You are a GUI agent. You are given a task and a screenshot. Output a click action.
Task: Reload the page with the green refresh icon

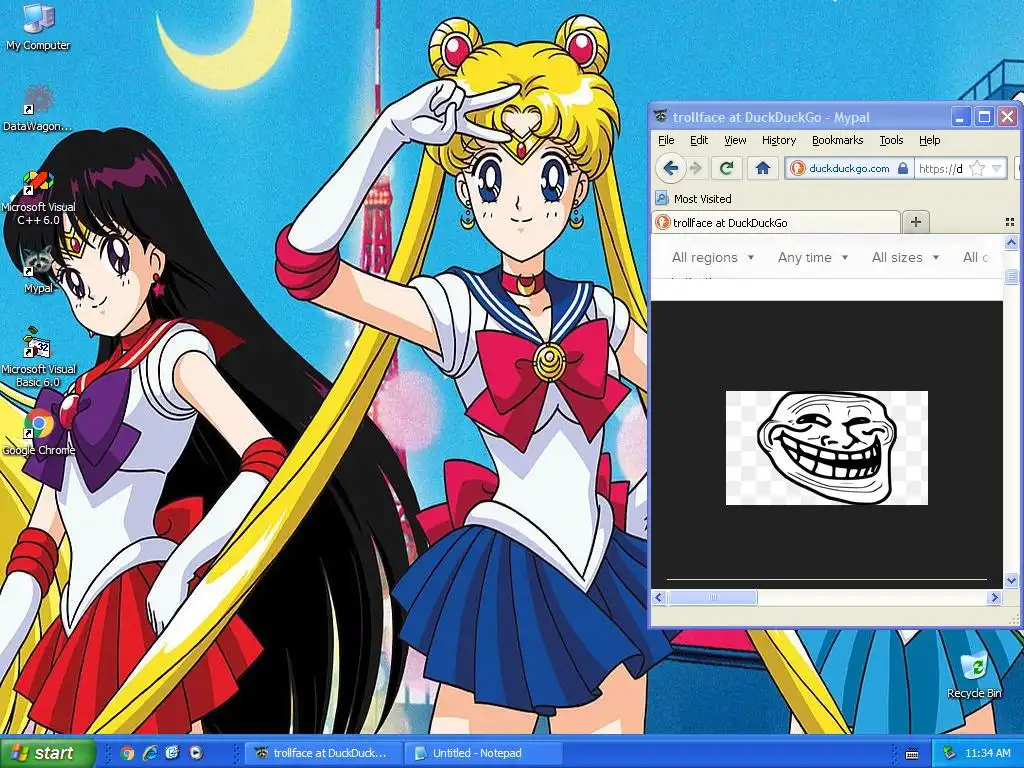(726, 168)
